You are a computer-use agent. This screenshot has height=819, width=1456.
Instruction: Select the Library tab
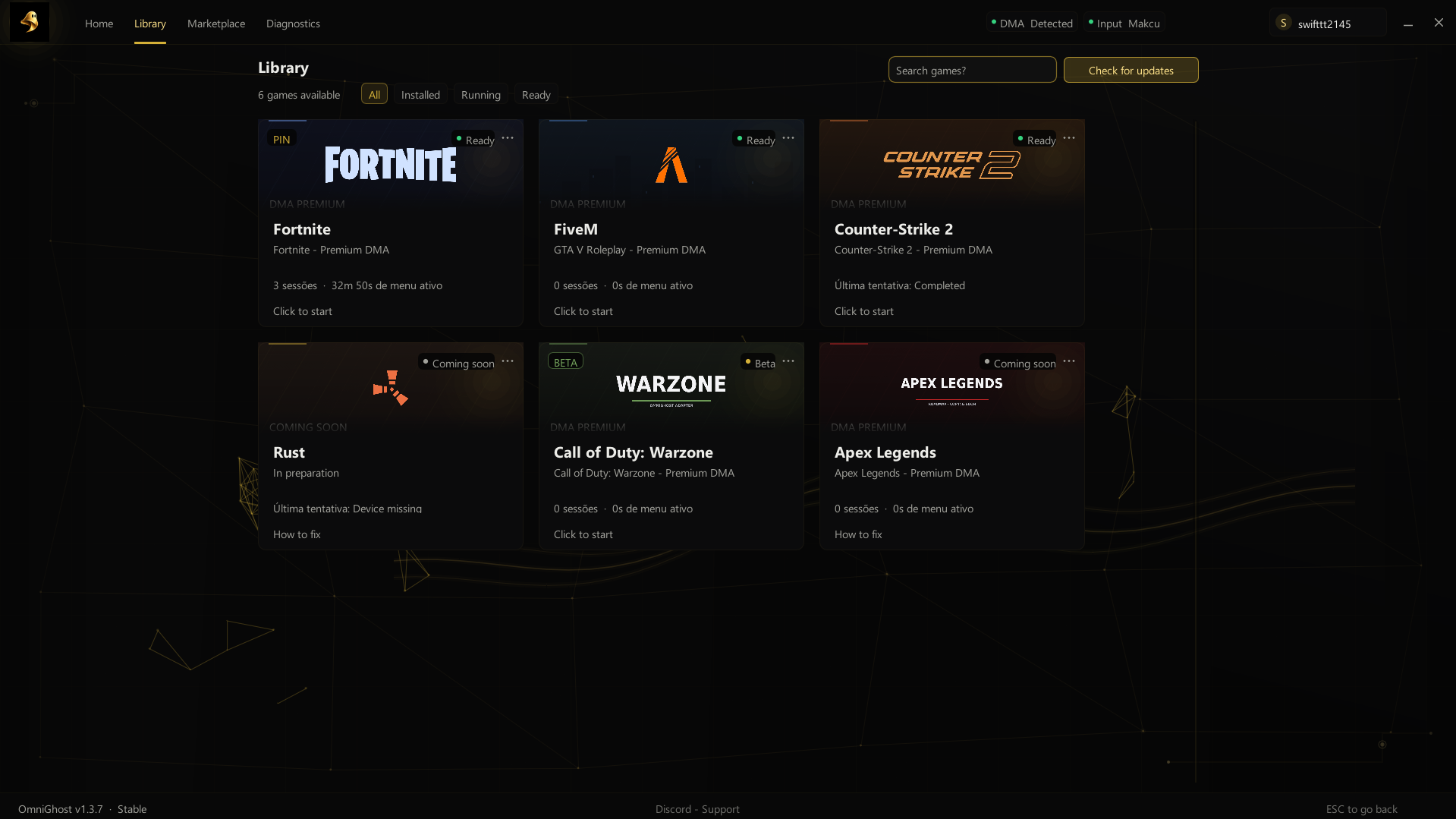click(150, 24)
